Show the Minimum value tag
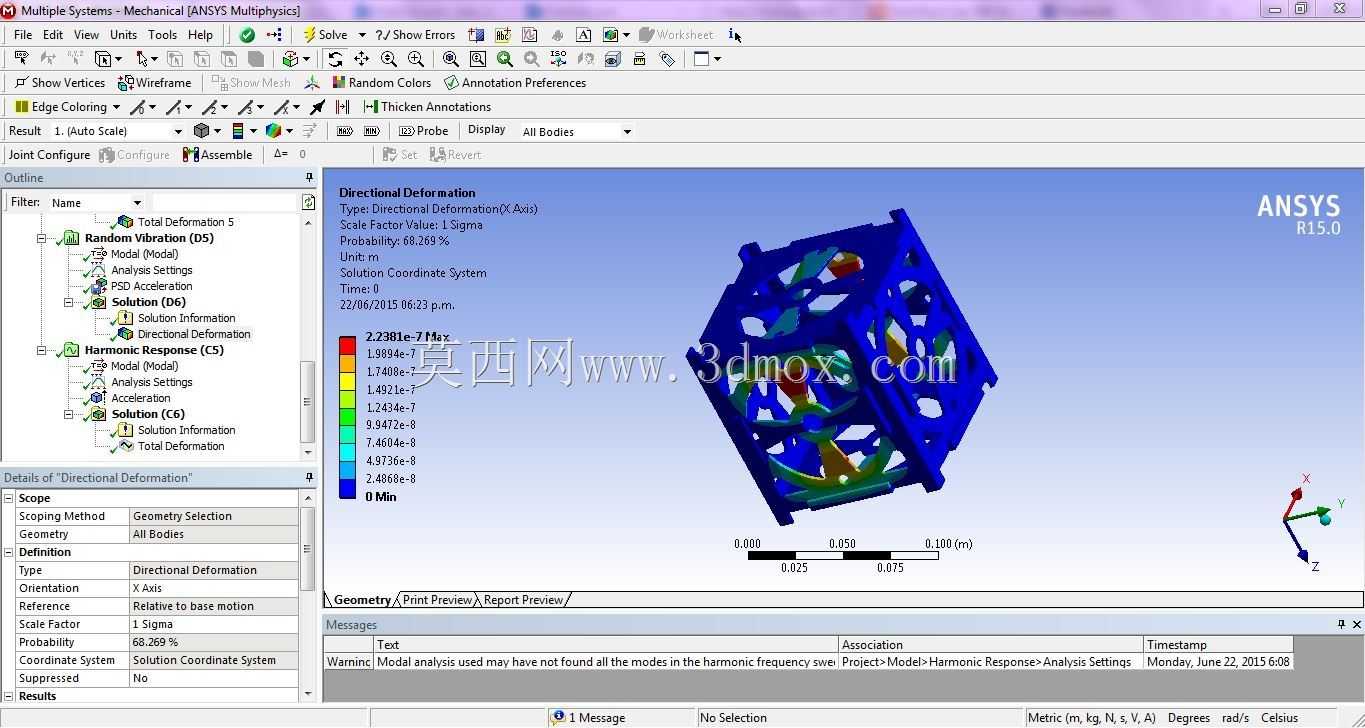1365x728 pixels. coord(371,131)
